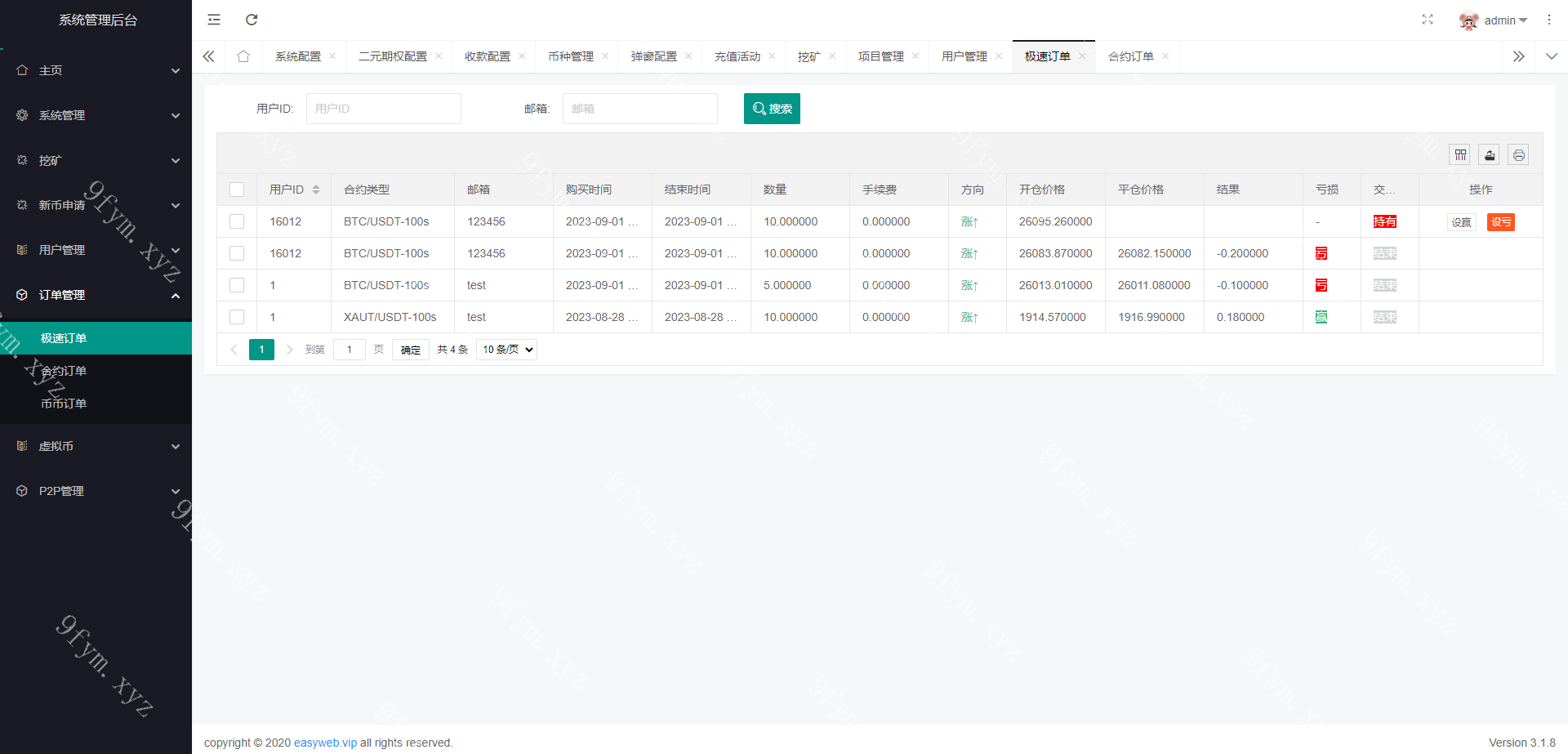Click the red 持有 status tag
This screenshot has width=1568, height=754.
1385,221
